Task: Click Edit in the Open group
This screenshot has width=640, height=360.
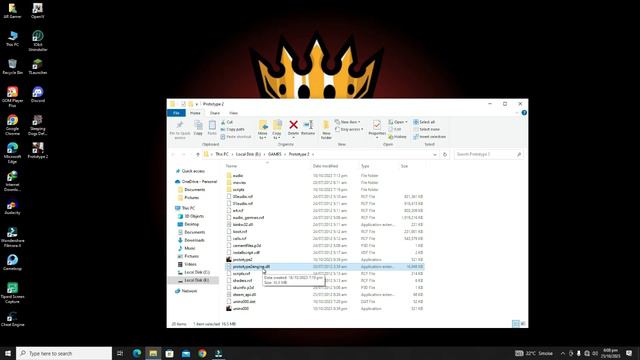Action: 395,129
